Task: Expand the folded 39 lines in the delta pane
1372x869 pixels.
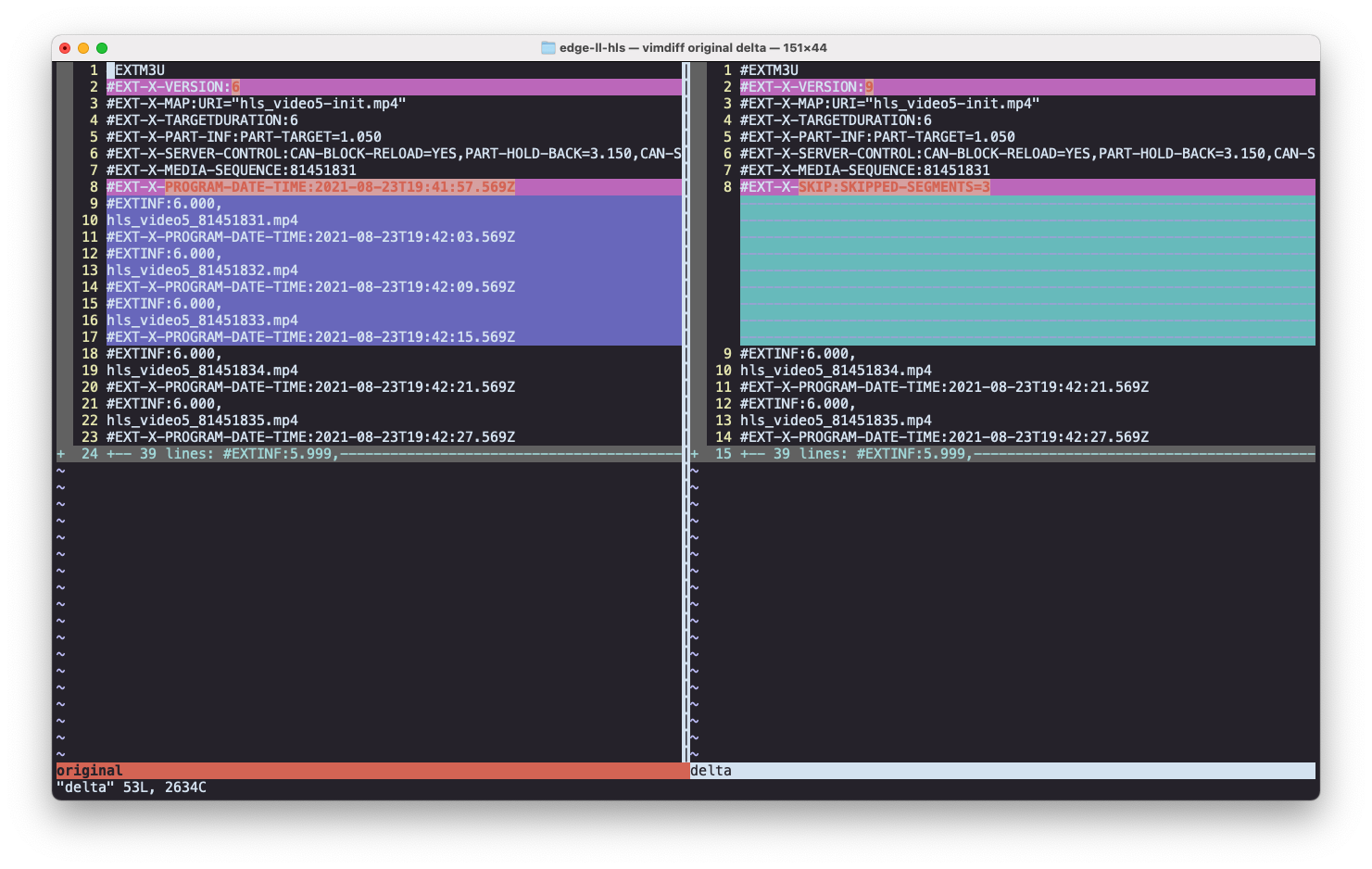Action: pyautogui.click(x=1003, y=454)
